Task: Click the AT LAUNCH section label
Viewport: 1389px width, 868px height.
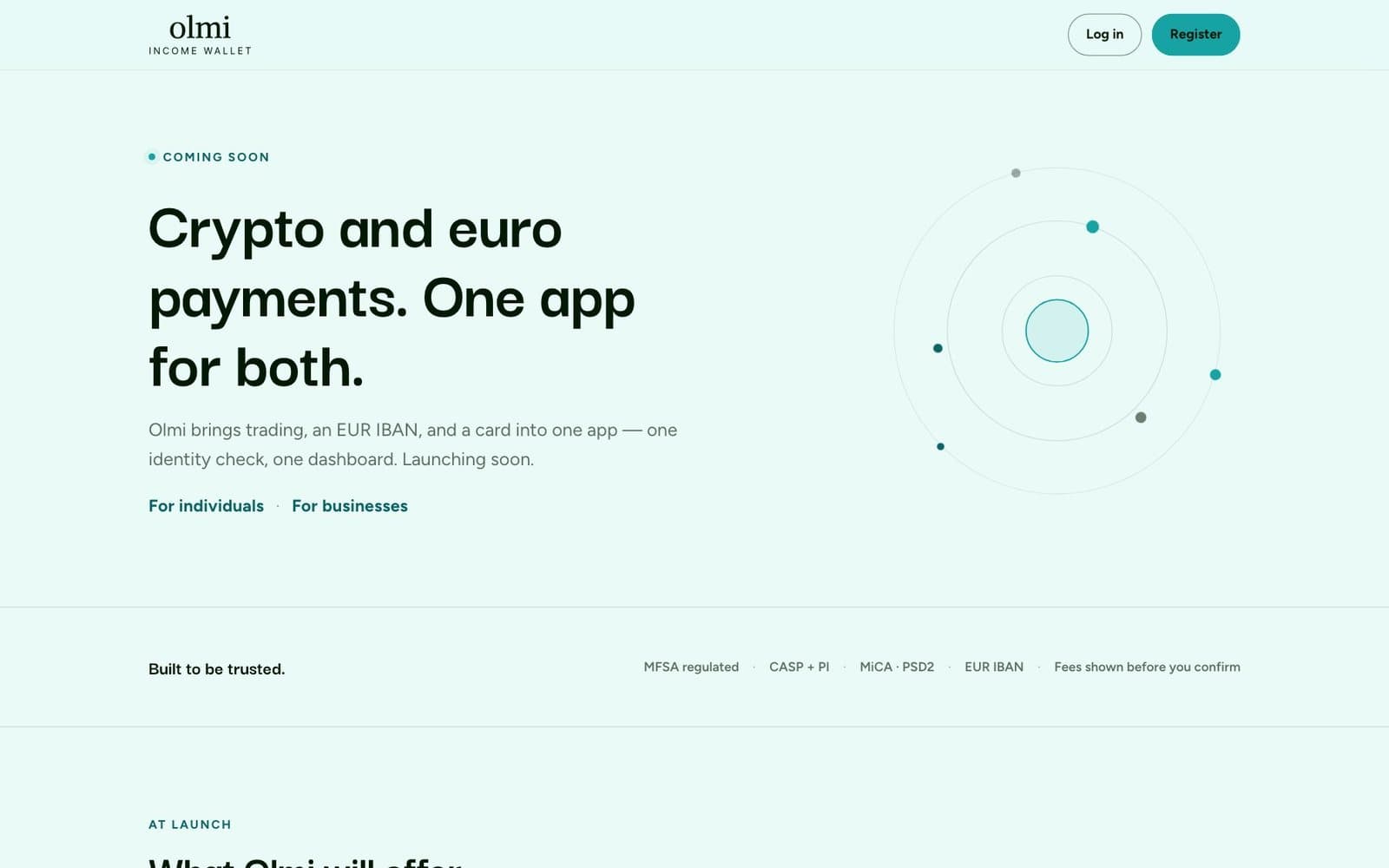Action: point(190,825)
